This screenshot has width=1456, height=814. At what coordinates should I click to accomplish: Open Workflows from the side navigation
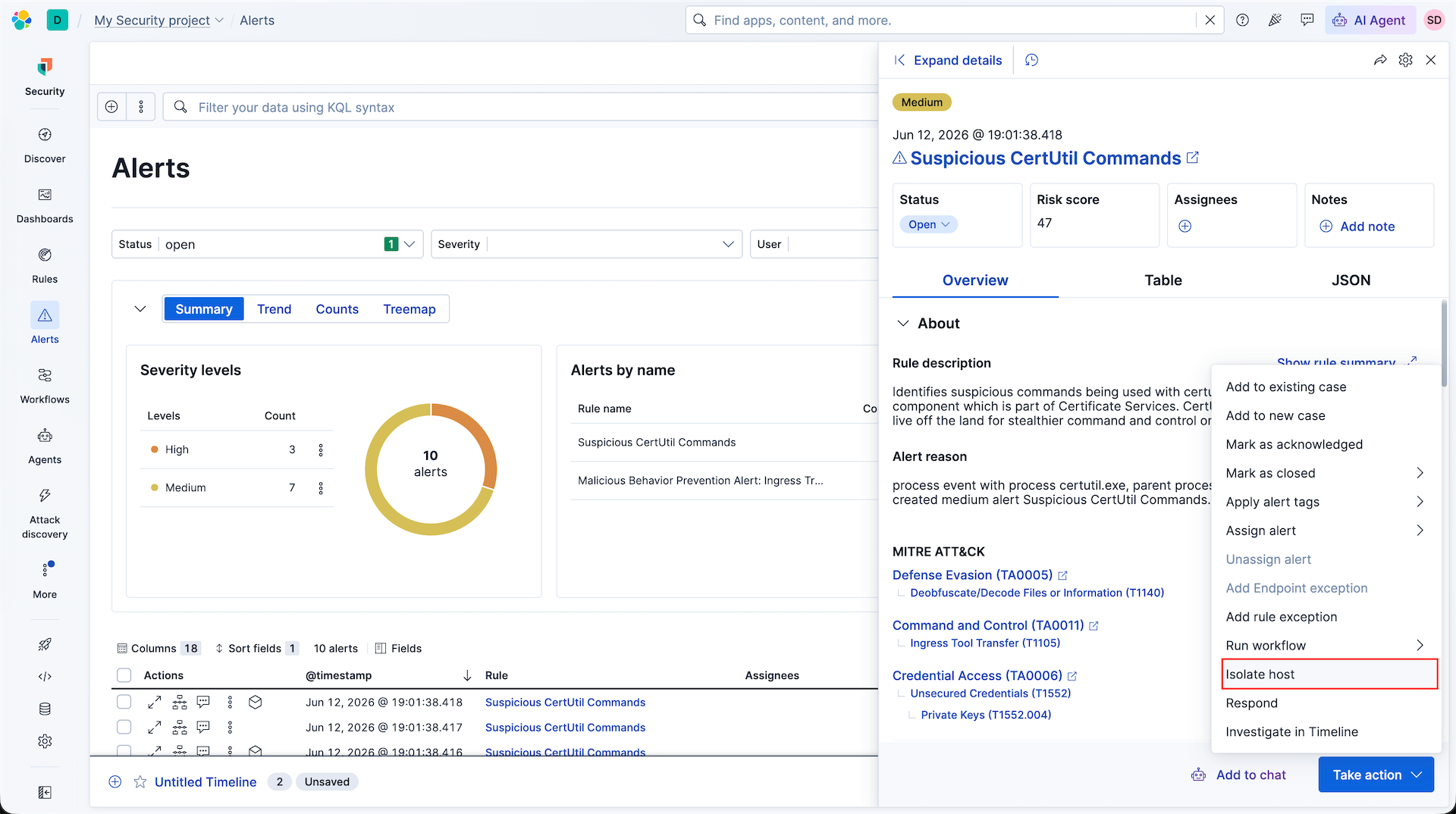click(x=45, y=387)
